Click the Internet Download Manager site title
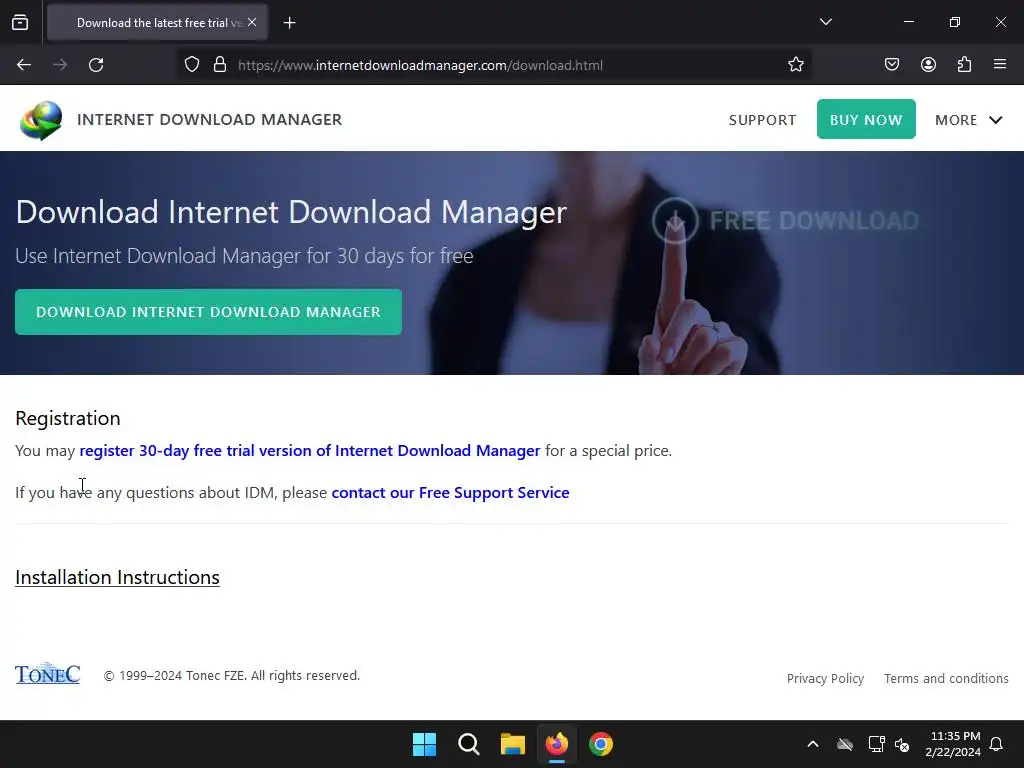The height and width of the screenshot is (768, 1024). (x=210, y=120)
